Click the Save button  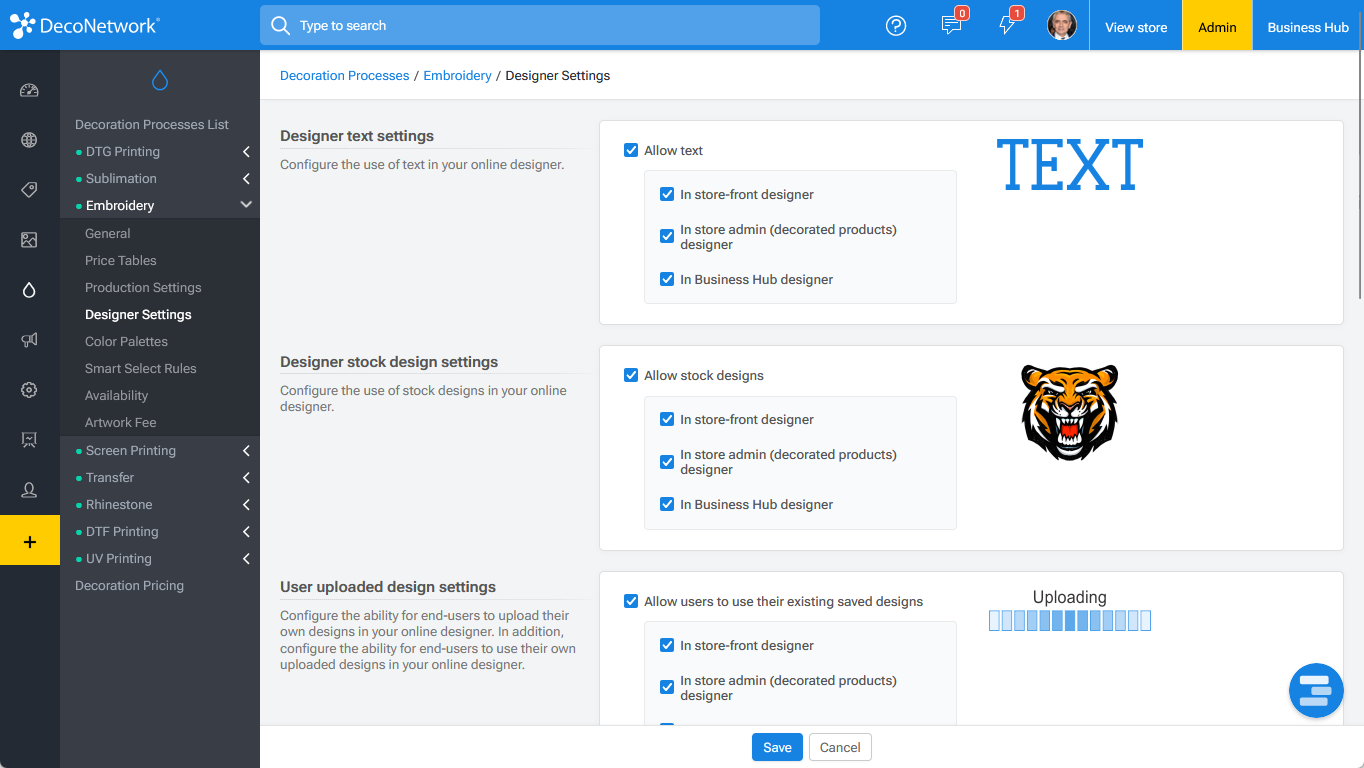click(777, 747)
